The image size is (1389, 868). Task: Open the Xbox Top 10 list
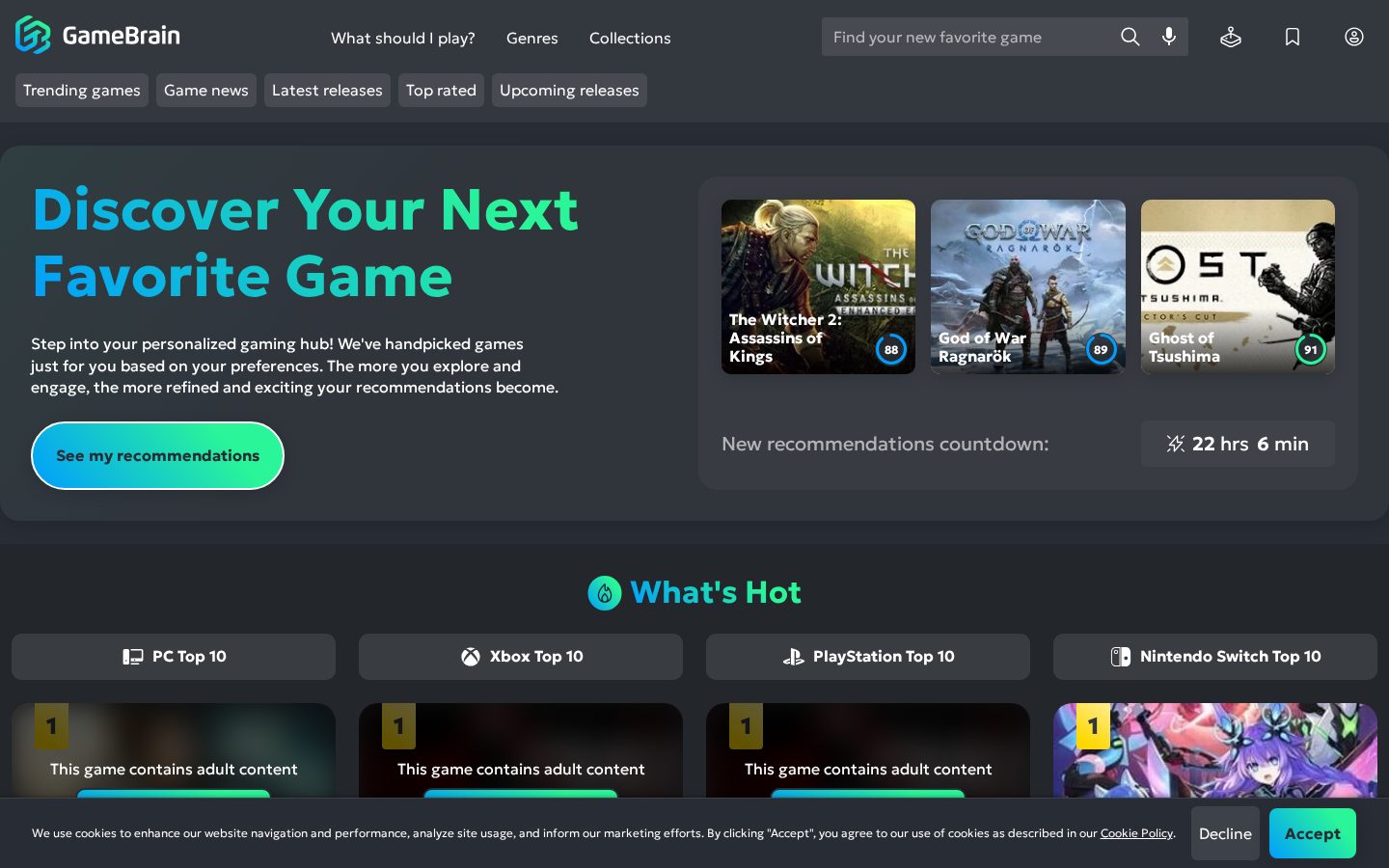pyautogui.click(x=521, y=657)
